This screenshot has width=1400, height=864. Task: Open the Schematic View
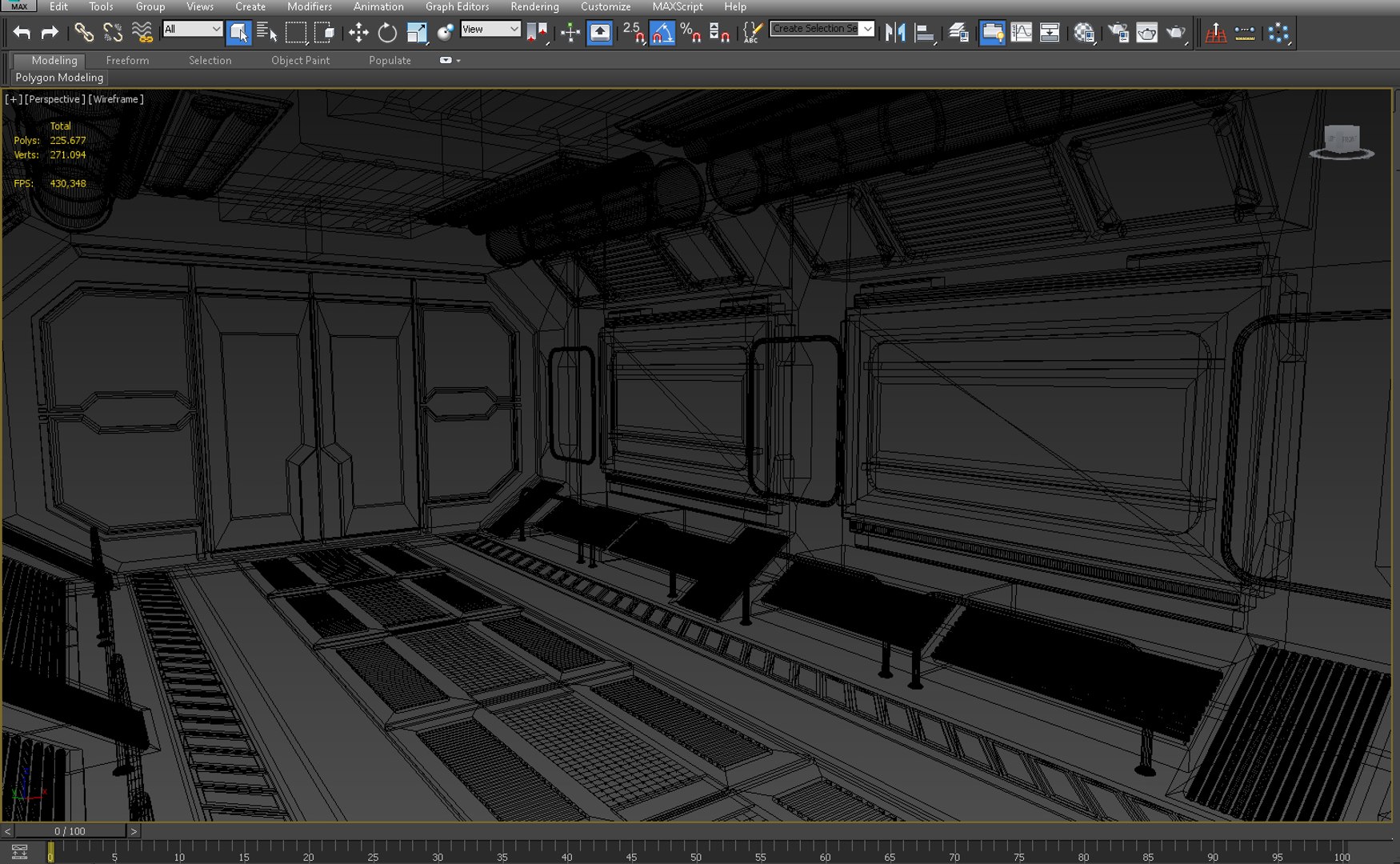(1050, 33)
